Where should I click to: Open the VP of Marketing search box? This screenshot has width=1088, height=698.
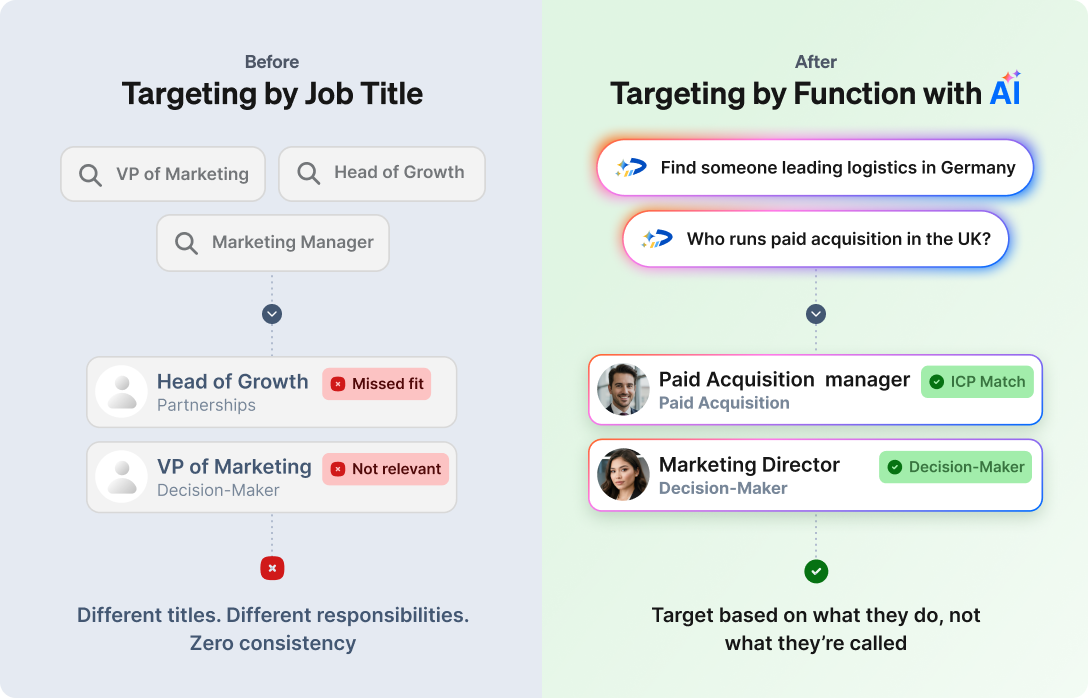point(163,174)
